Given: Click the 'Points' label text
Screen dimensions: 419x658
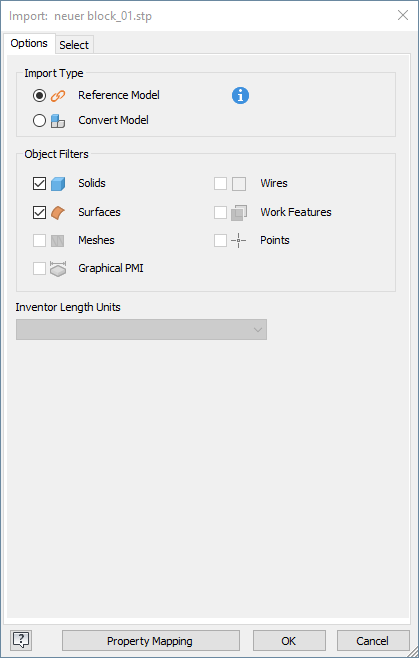Looking at the screenshot, I should point(275,240).
